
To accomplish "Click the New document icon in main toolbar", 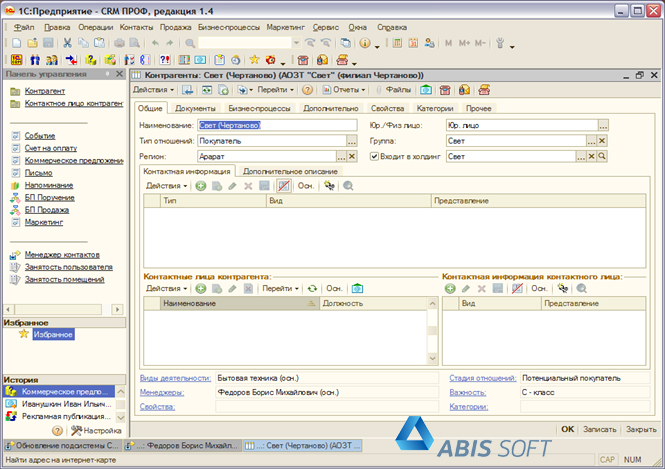I will pos(17,43).
